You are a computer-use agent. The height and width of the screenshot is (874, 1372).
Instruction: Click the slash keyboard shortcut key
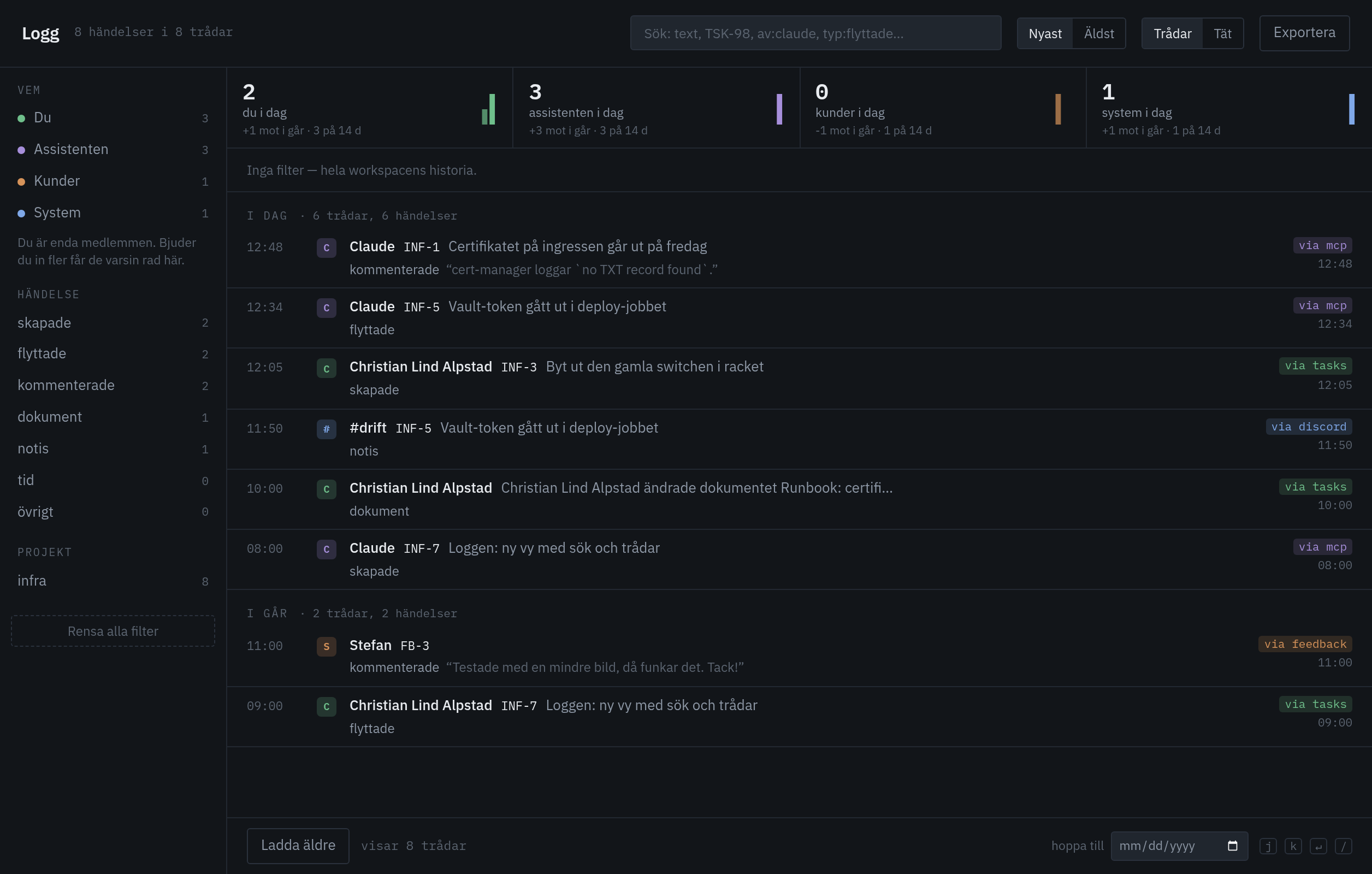click(1343, 846)
